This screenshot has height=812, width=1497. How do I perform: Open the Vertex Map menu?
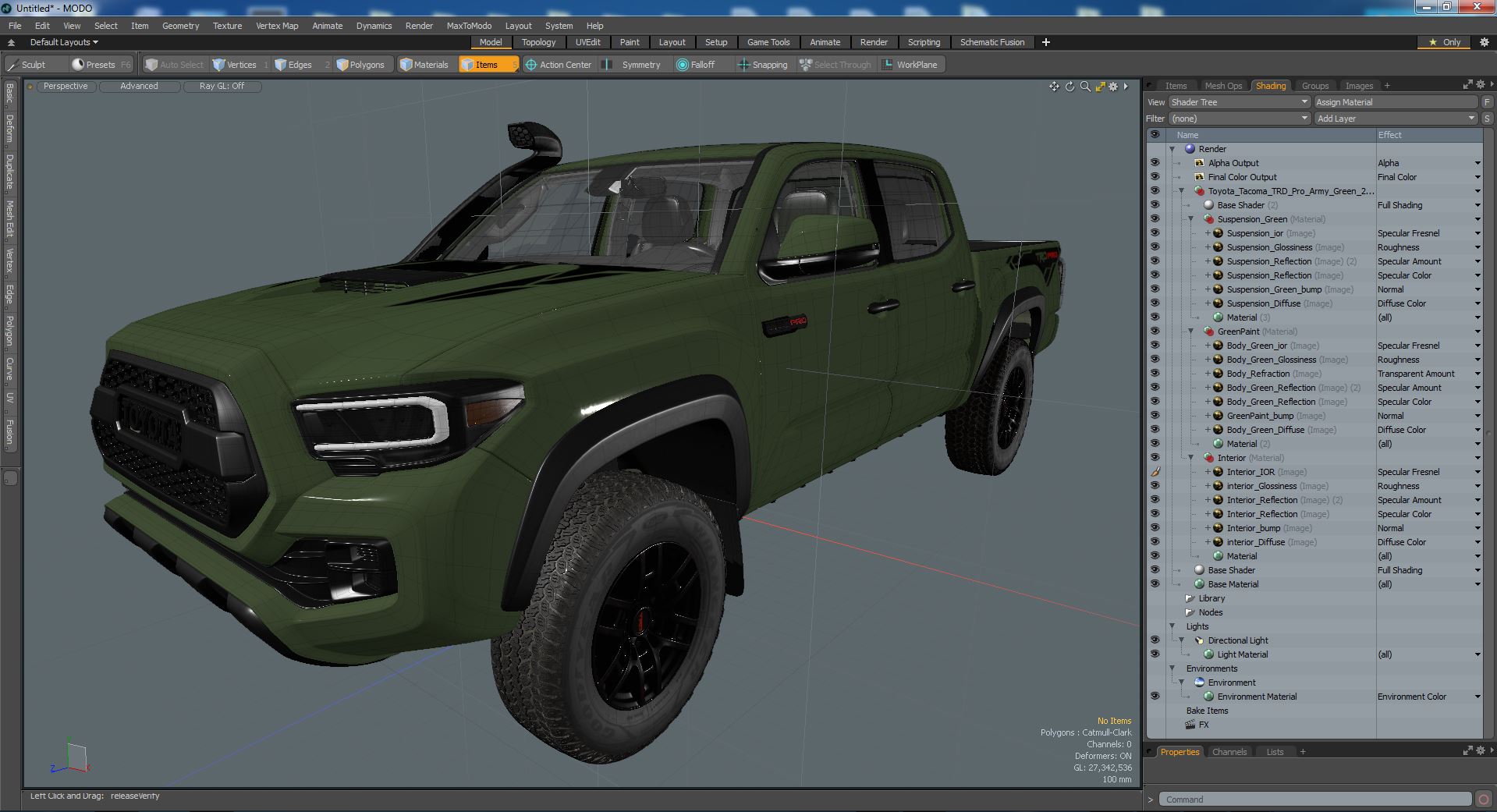coord(277,26)
